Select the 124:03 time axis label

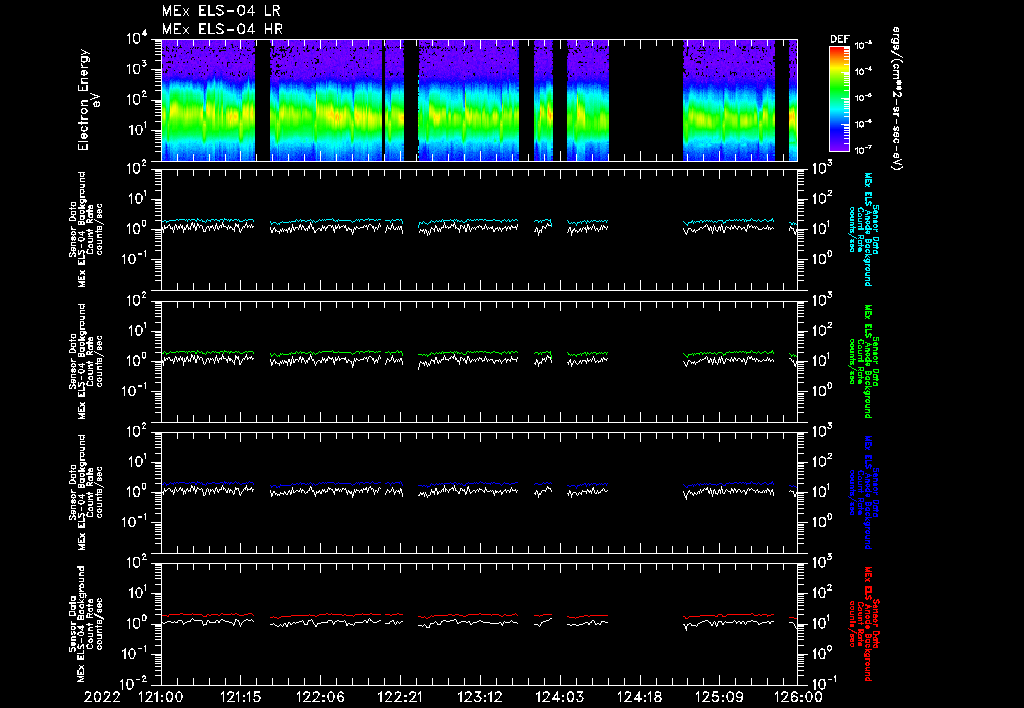click(x=559, y=697)
